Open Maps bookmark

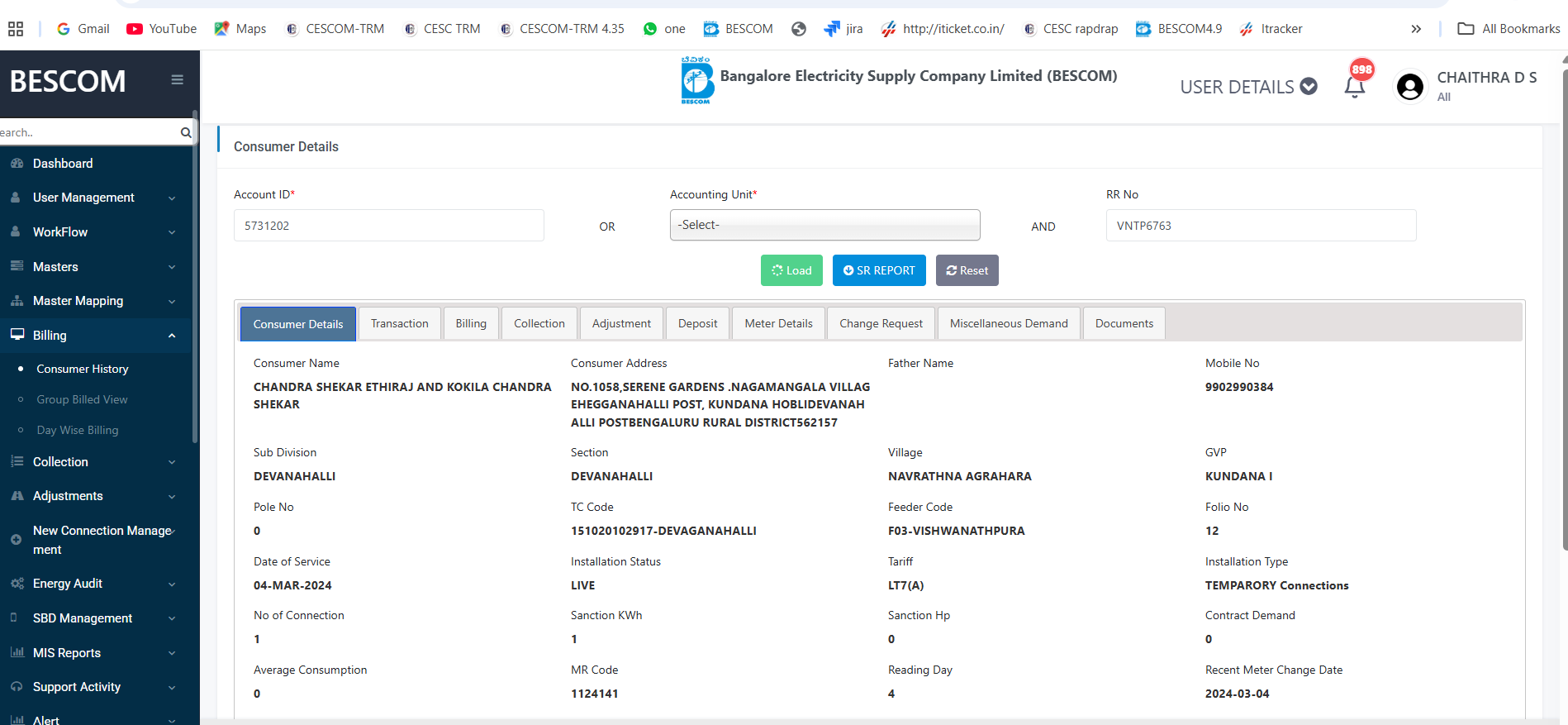pos(240,29)
